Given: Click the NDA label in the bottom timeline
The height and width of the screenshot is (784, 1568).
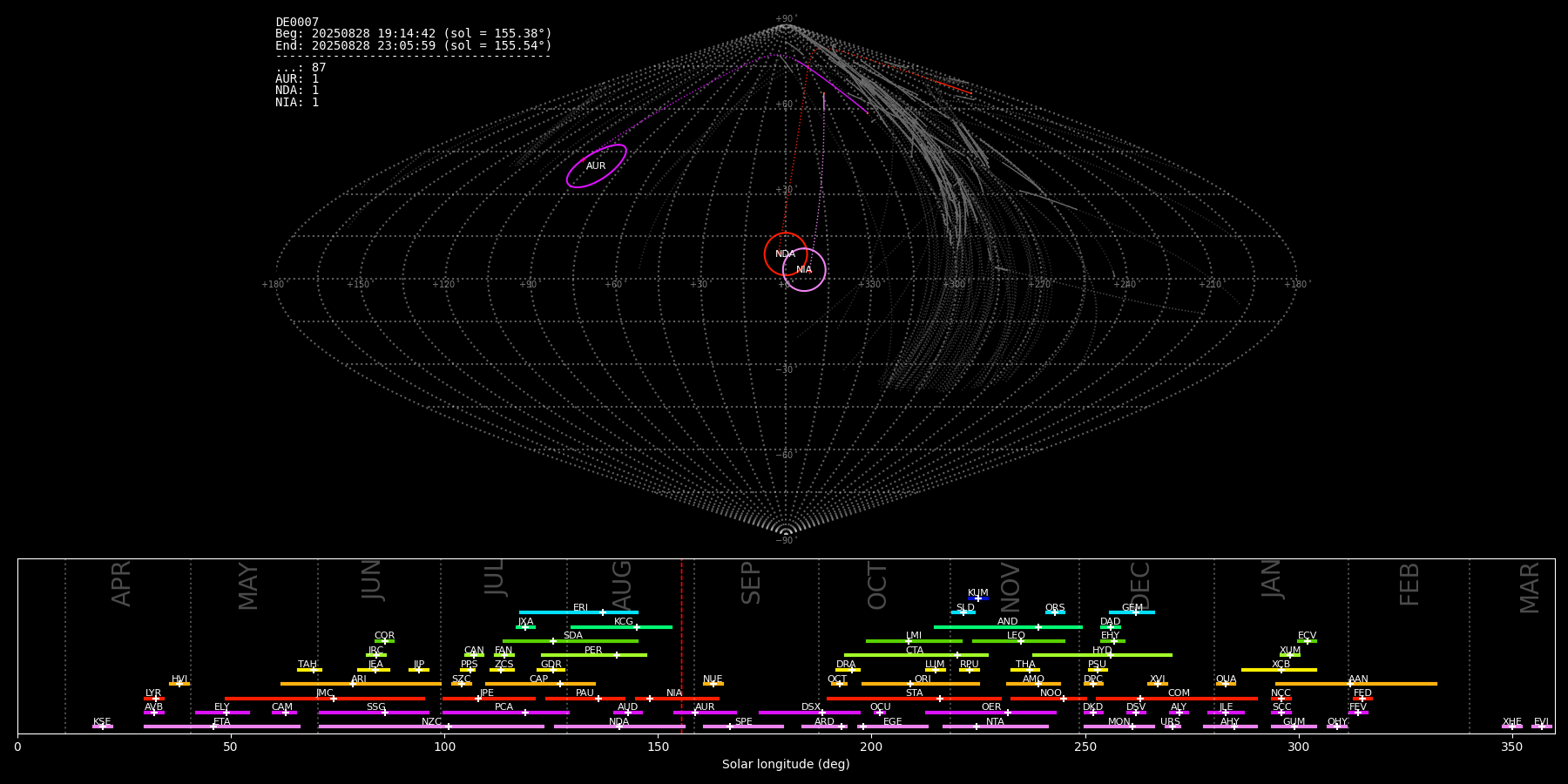Looking at the screenshot, I should coord(619,721).
